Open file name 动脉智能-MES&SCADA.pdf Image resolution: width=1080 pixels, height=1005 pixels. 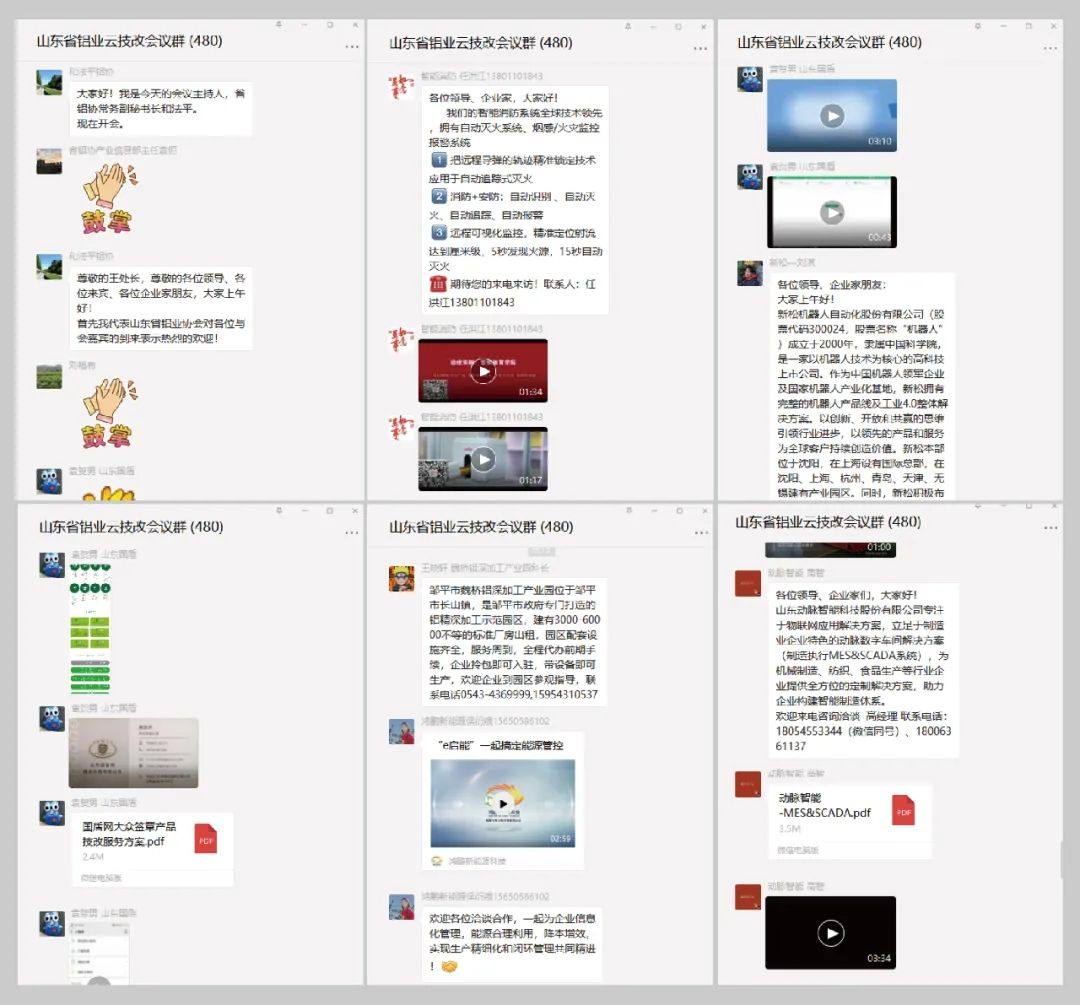pyautogui.click(x=824, y=805)
